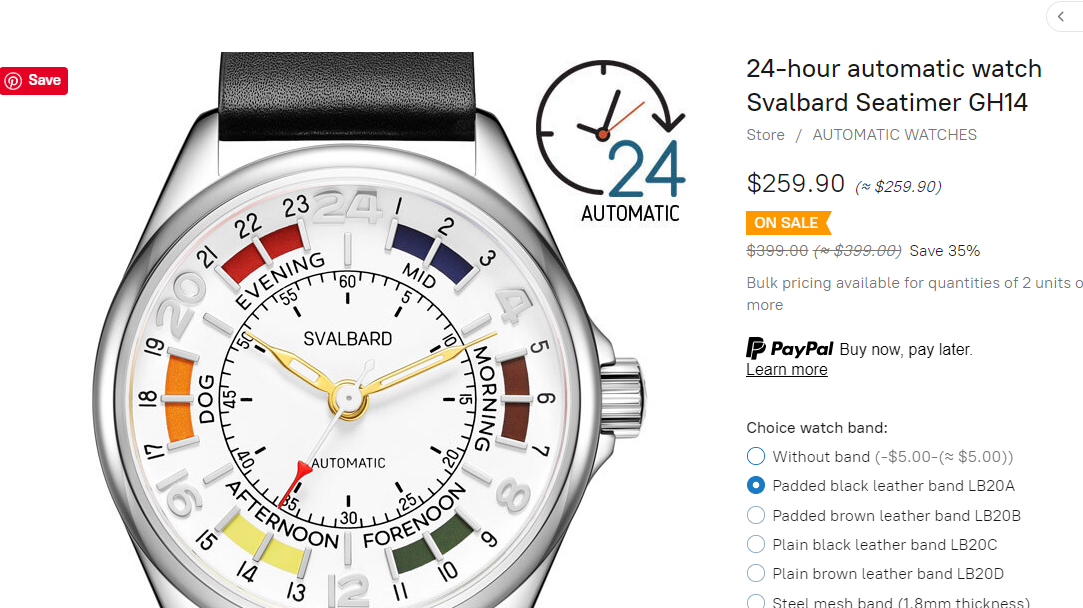1083x608 pixels.
Task: Select Plain black leather band LB20C
Action: click(x=756, y=544)
